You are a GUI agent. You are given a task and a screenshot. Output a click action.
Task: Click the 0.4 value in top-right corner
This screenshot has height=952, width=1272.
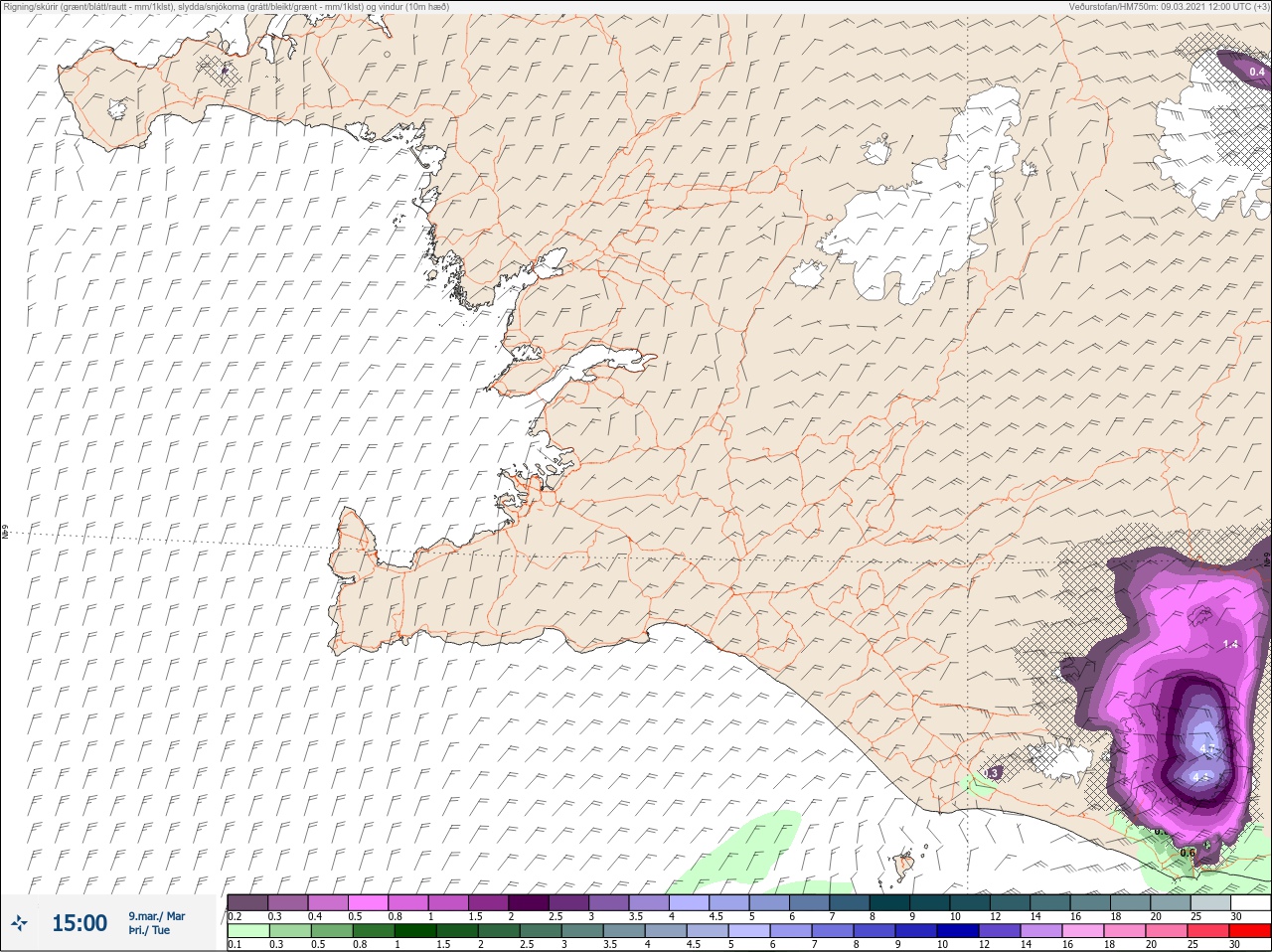pyautogui.click(x=1257, y=72)
